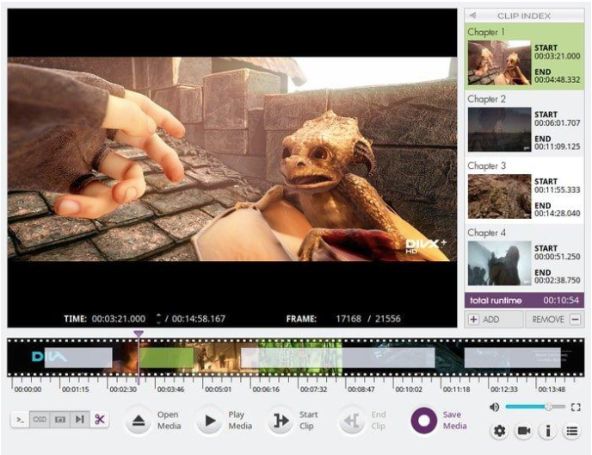Click Chapter 1 start time 00:03:21.000
The image size is (592, 455).
tap(557, 56)
